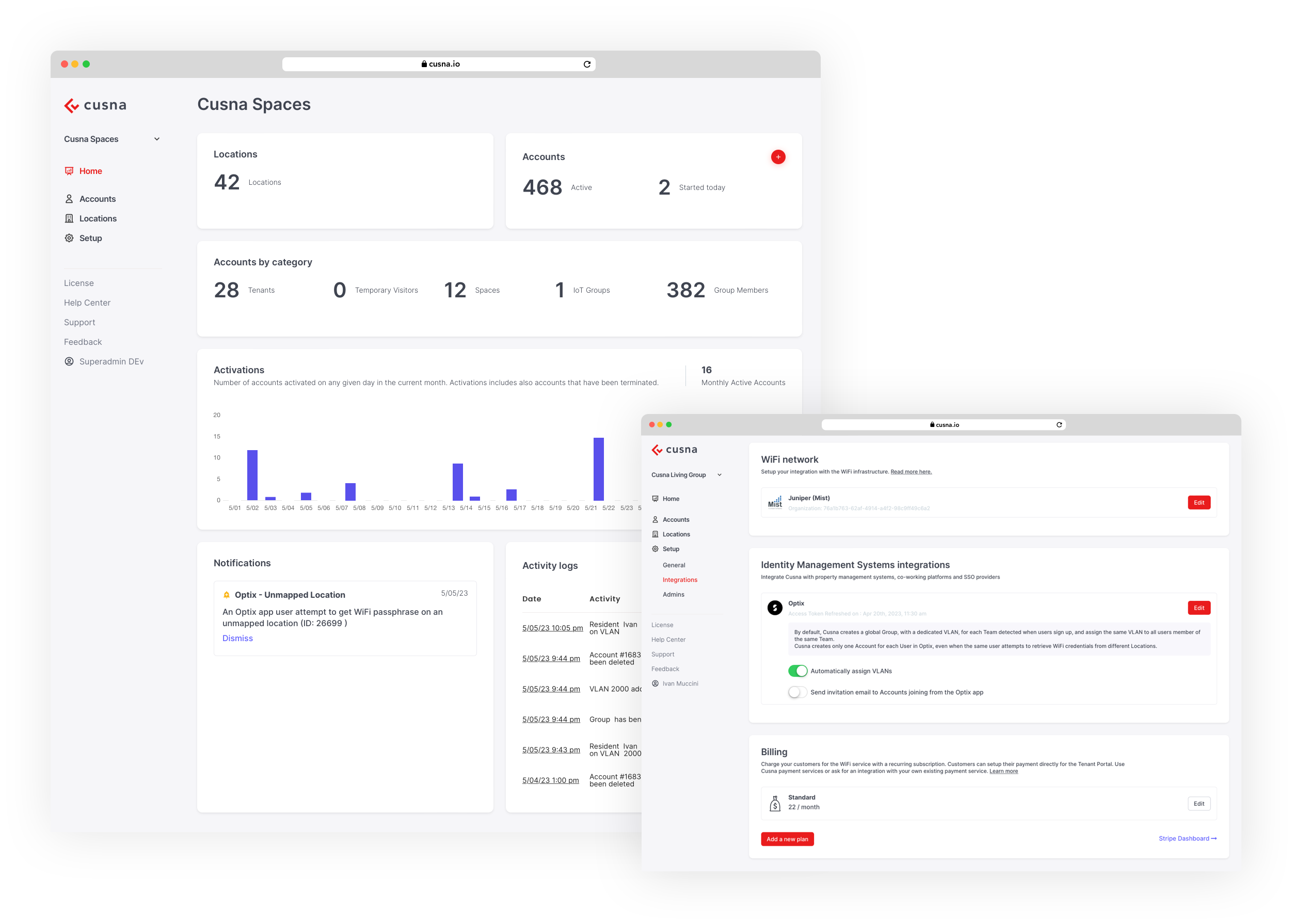The height and width of the screenshot is (924, 1293).
Task: Open the Stripe Dashboard link
Action: click(x=1187, y=838)
